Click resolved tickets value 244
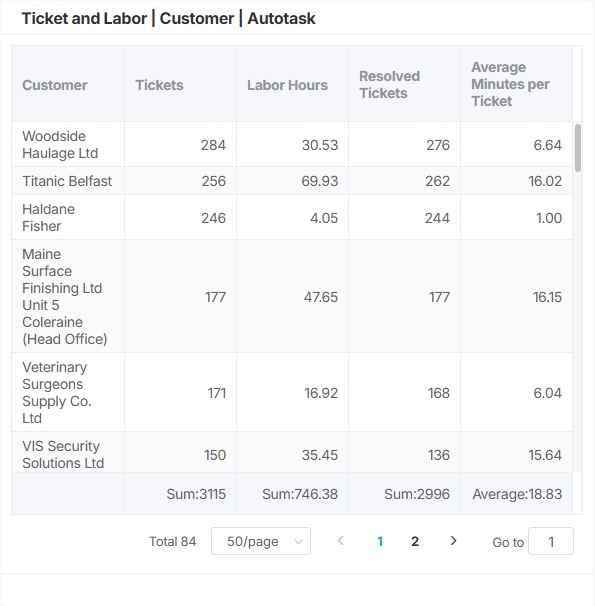Image resolution: width=595 pixels, height=606 pixels. coord(437,218)
